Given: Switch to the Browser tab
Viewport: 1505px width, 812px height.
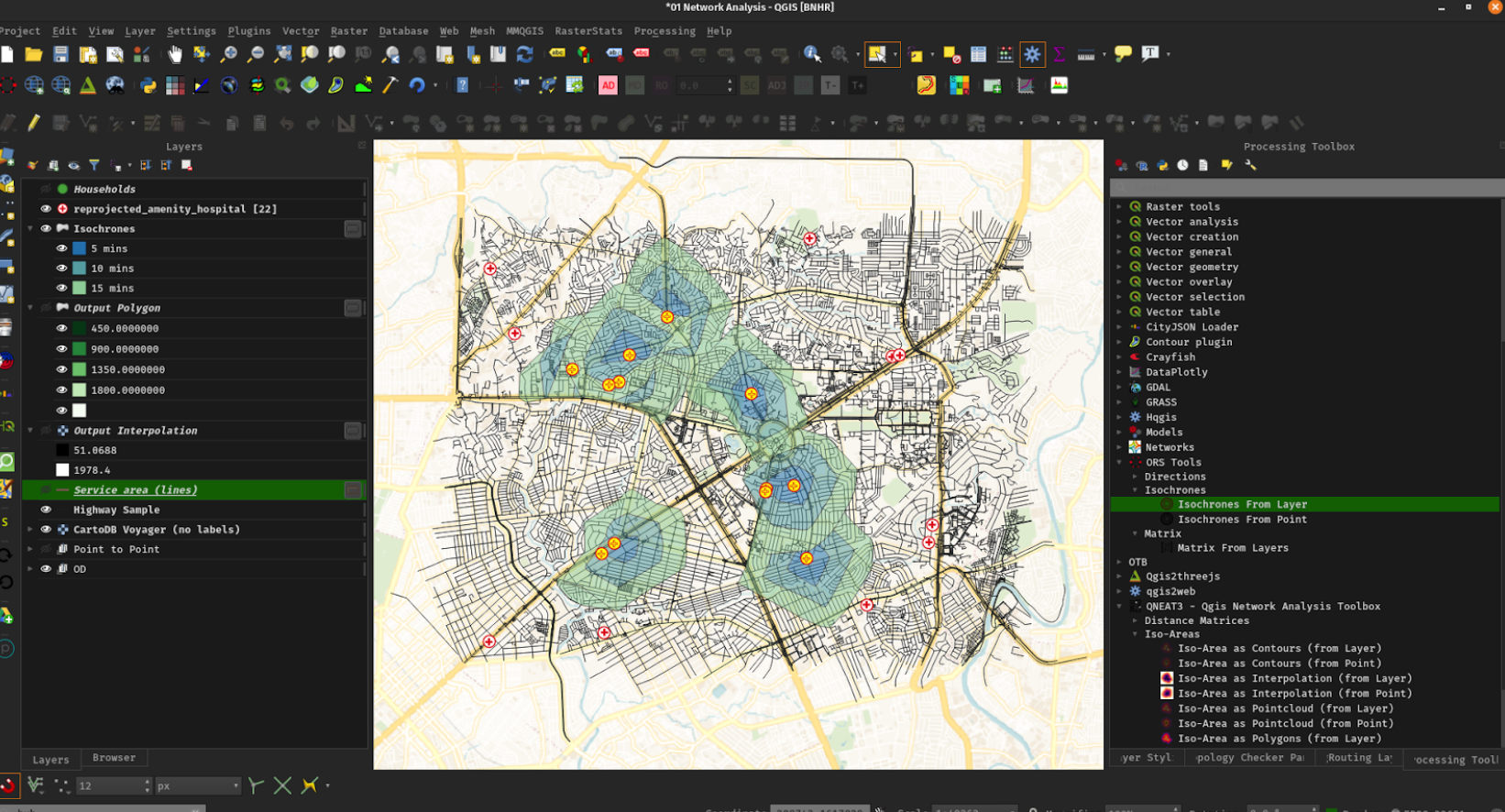Looking at the screenshot, I should pos(114,758).
